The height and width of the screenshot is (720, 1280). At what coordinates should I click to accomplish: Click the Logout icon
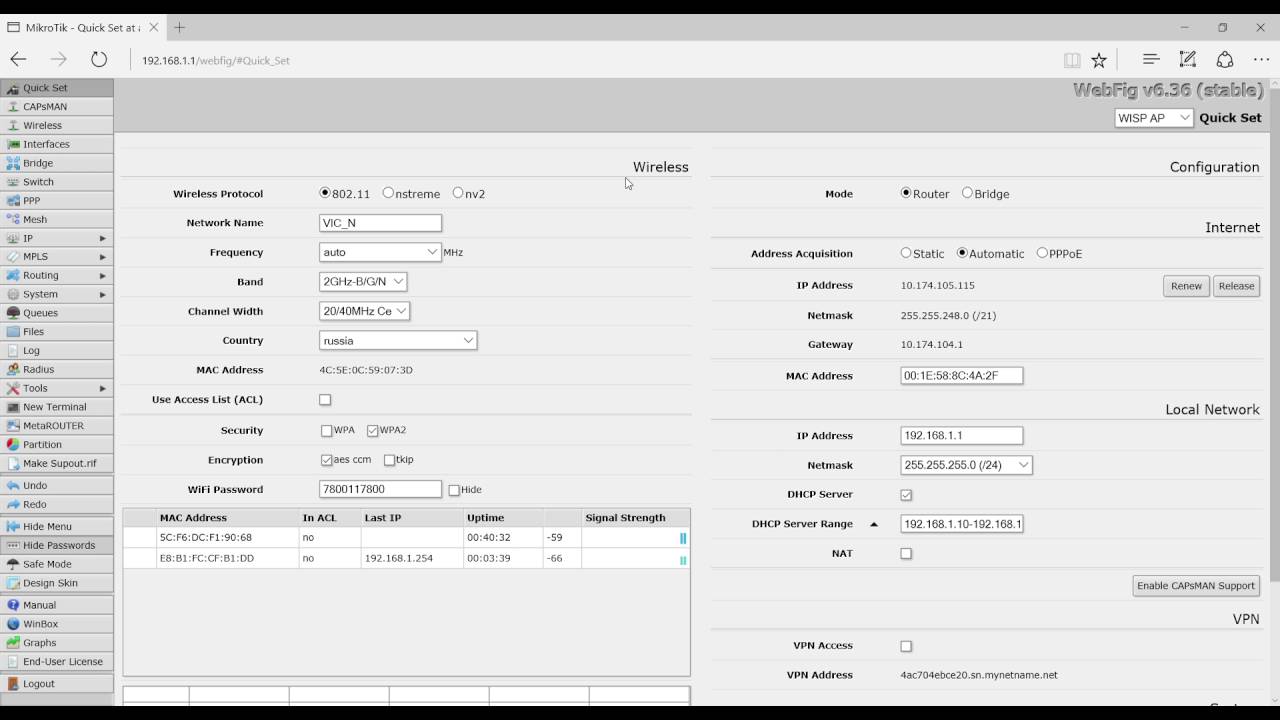[x=13, y=684]
